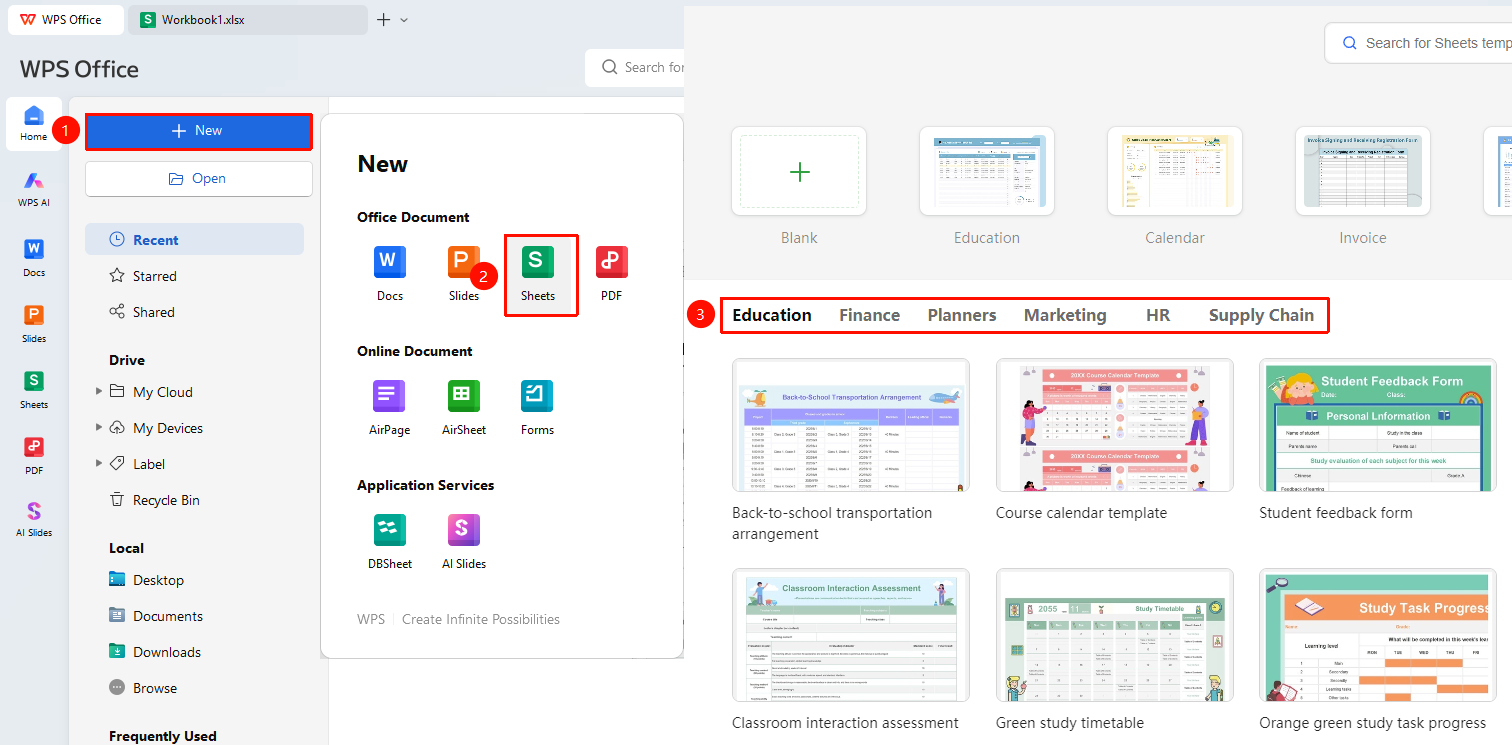
Task: Click the blue New button
Action: (x=198, y=131)
